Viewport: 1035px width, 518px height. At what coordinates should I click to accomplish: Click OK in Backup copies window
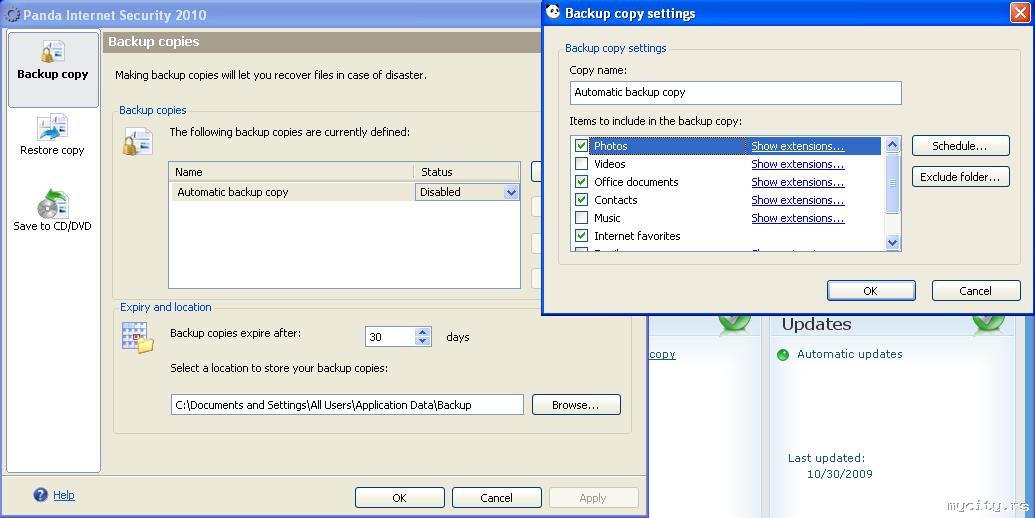coord(399,498)
